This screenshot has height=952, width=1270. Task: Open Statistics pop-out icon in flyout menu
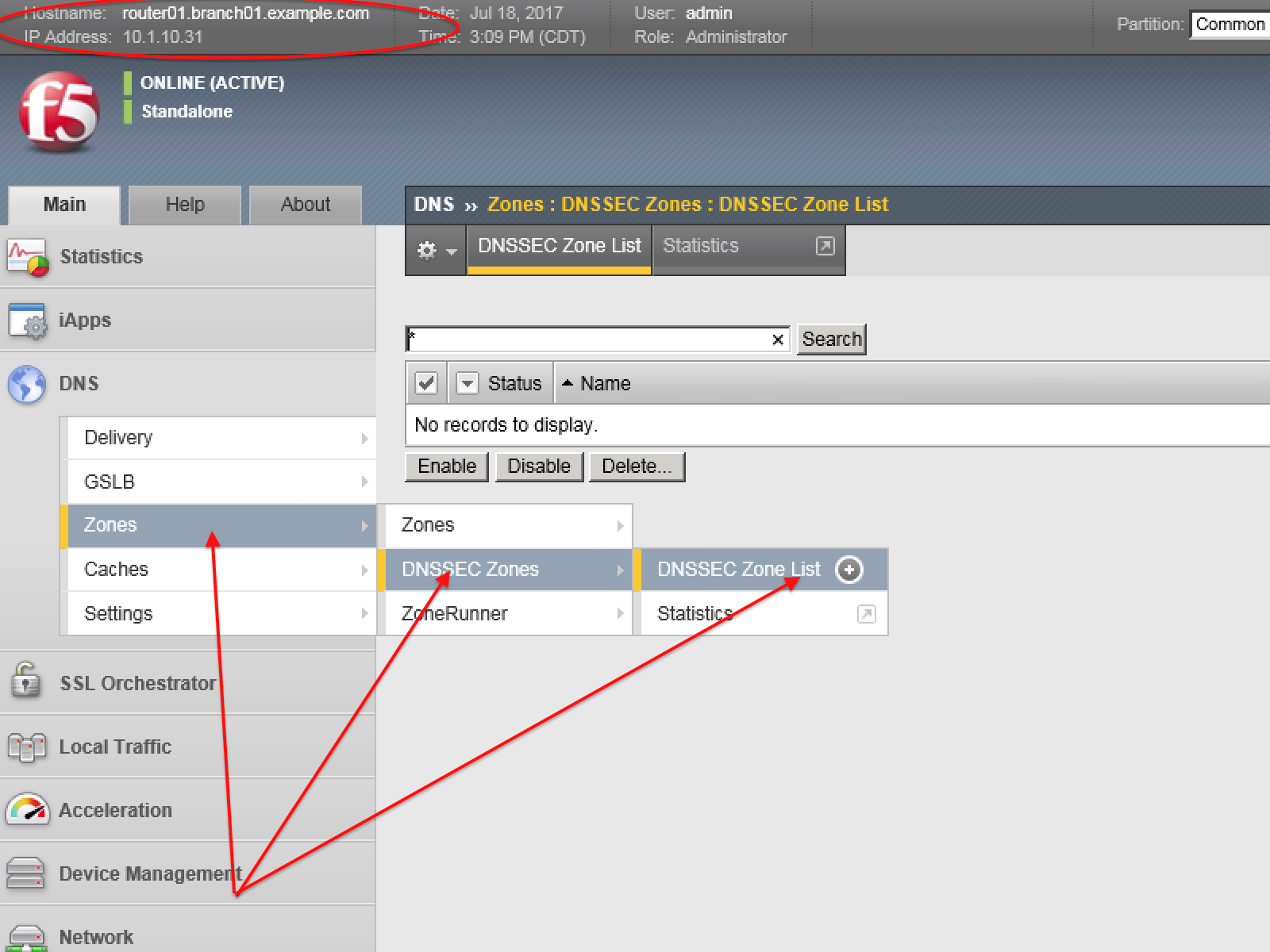tap(867, 614)
